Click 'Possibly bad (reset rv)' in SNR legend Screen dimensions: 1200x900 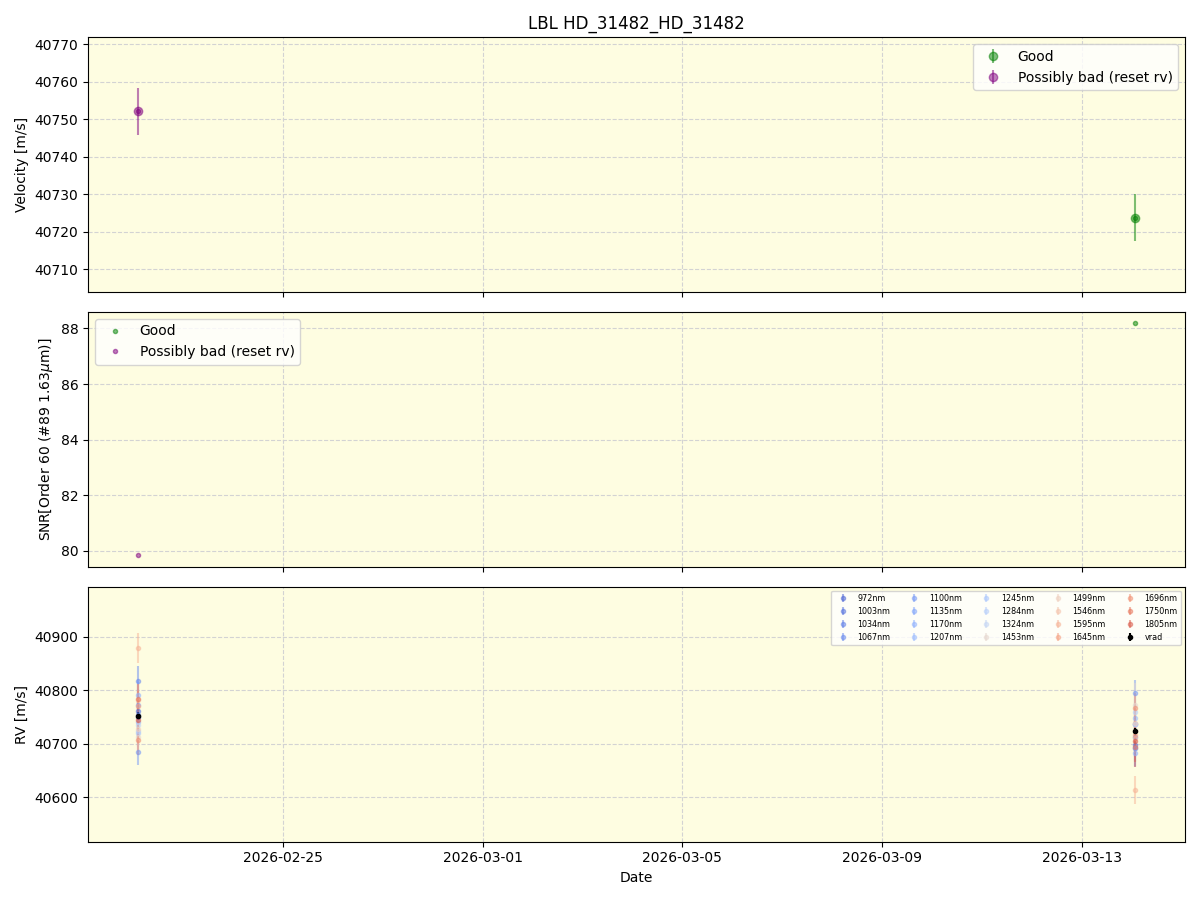click(x=217, y=351)
